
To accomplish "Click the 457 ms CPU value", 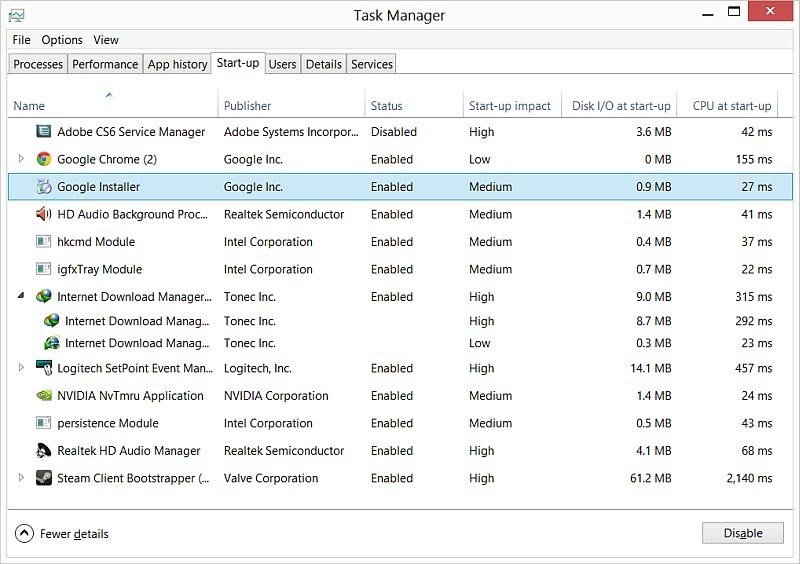I will [x=754, y=368].
